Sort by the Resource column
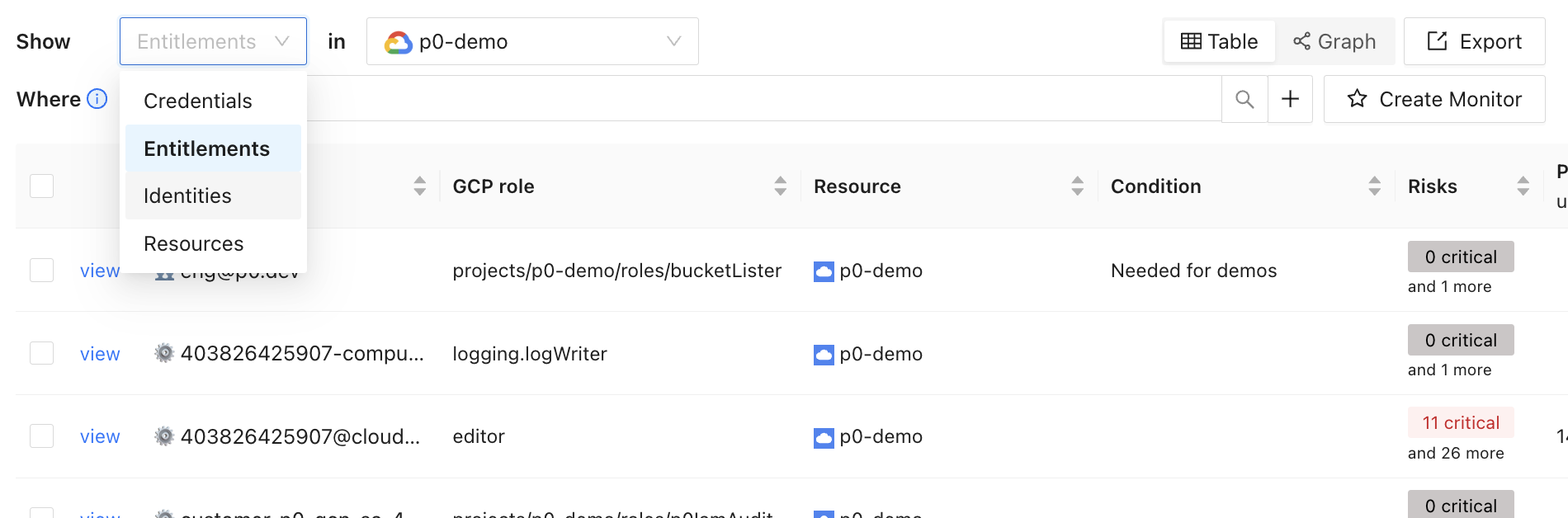 1077,186
